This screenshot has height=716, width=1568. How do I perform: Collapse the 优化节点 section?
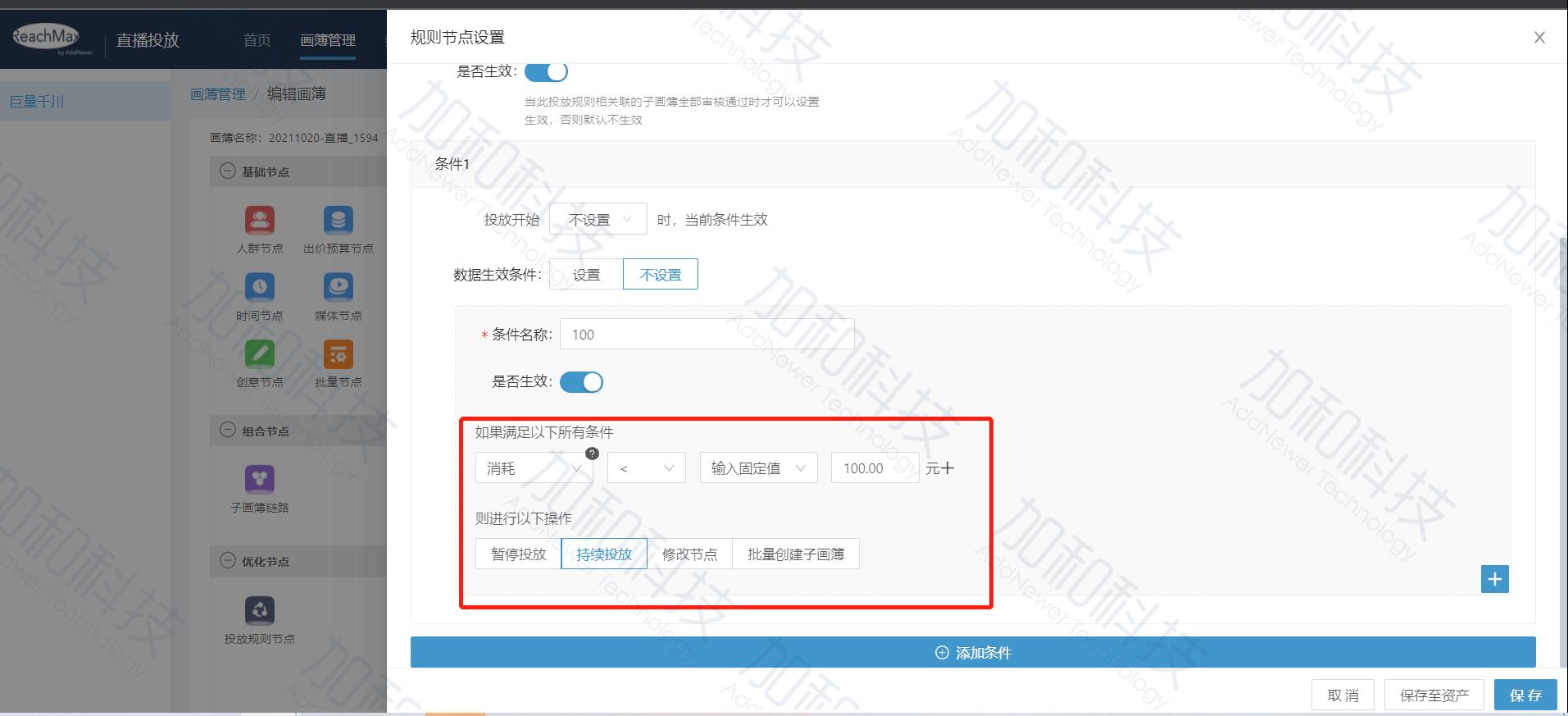click(x=228, y=561)
